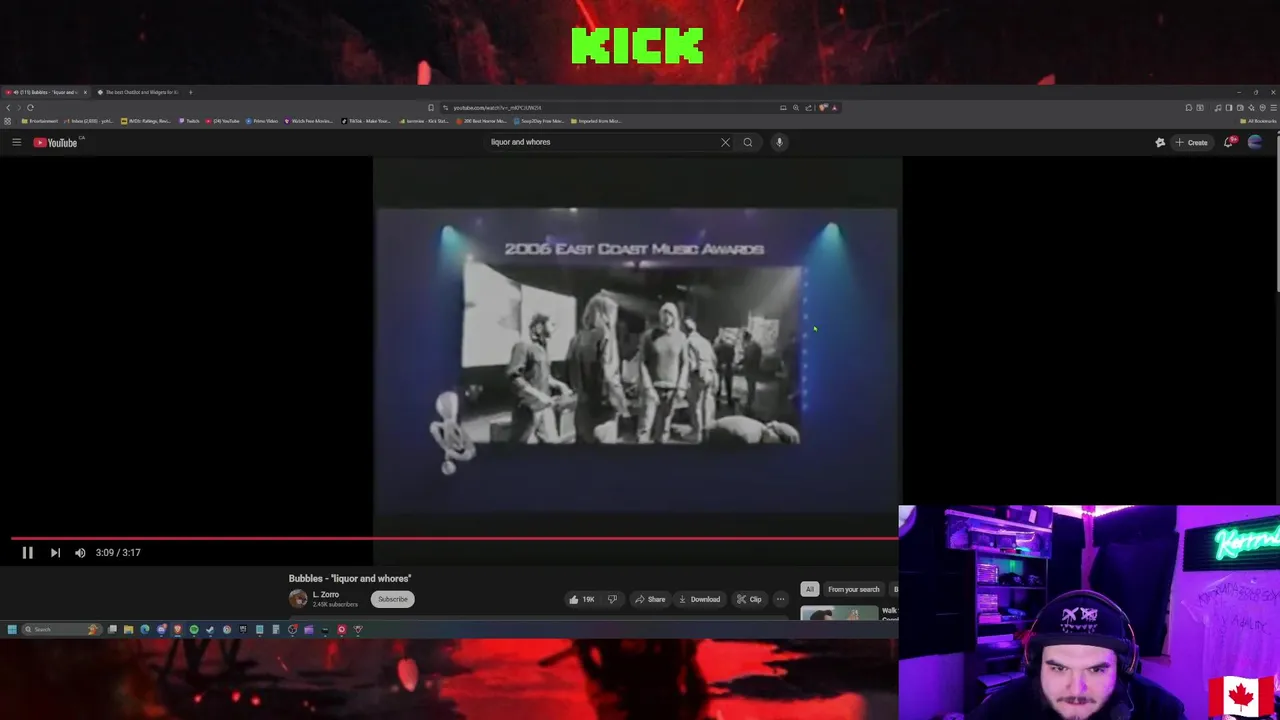Open the YouTube hamburger guide menu
The width and height of the screenshot is (1280, 720).
point(16,142)
